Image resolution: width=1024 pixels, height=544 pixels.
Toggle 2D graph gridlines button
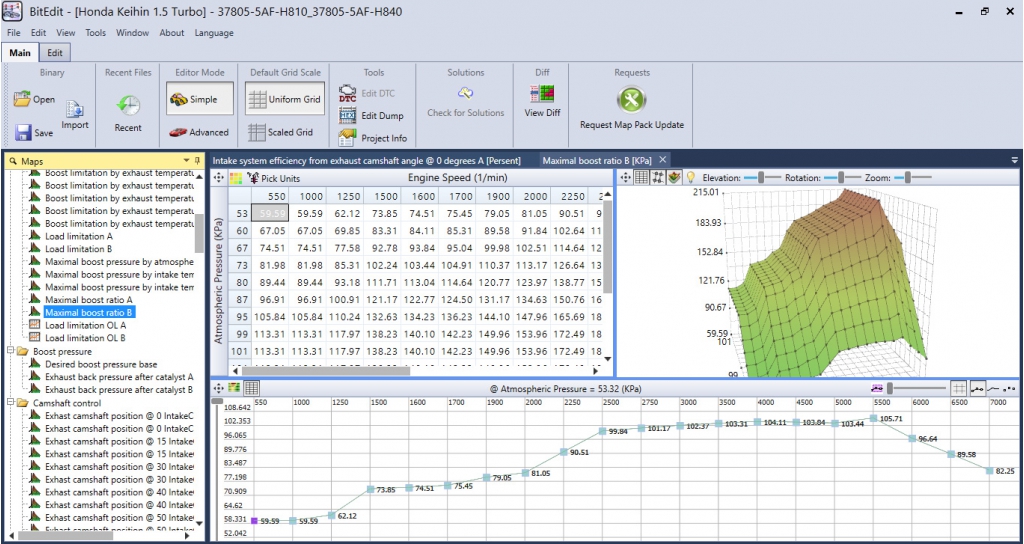[x=959, y=388]
